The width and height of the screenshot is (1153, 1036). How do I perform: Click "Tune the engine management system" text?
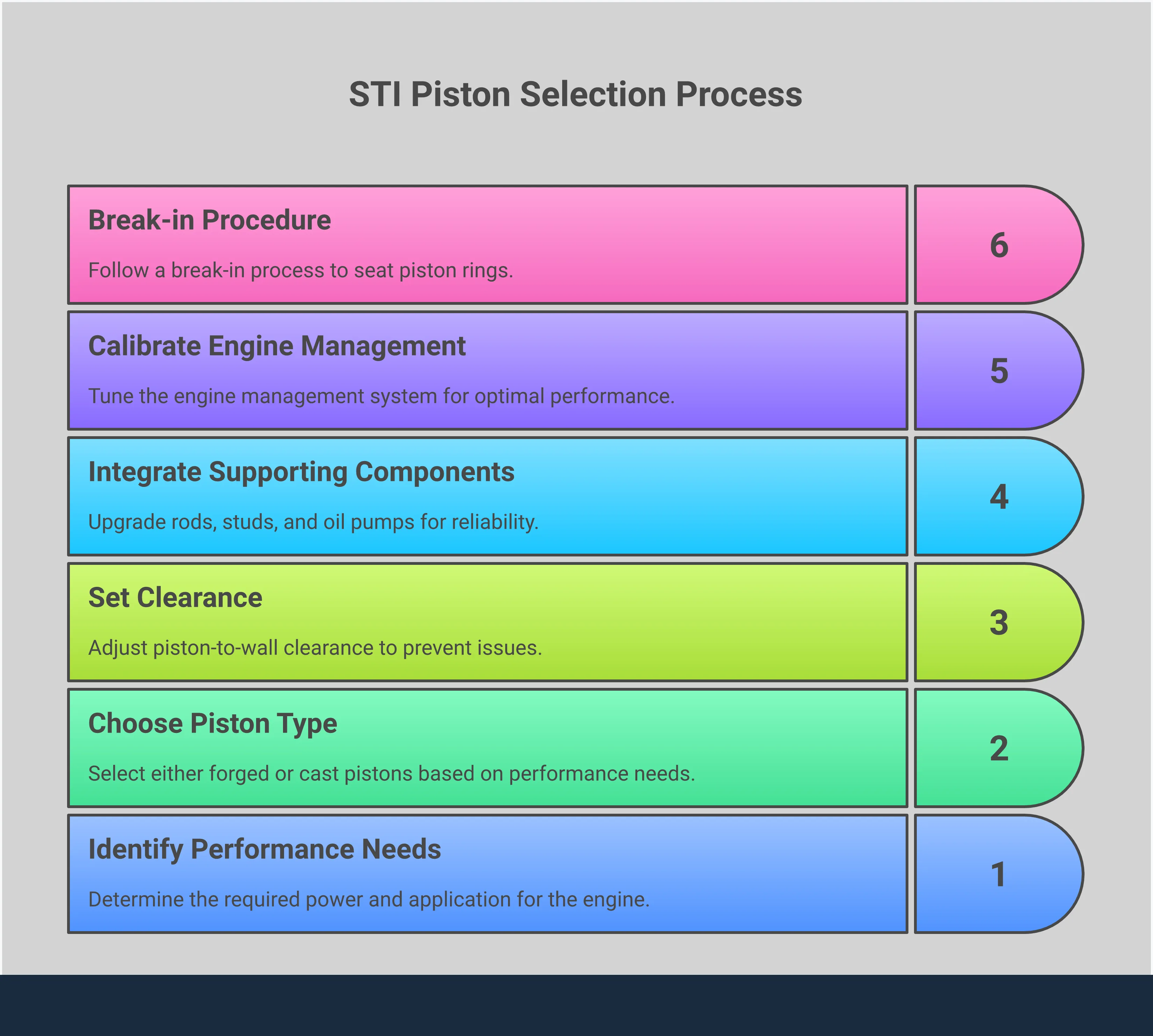tap(381, 396)
